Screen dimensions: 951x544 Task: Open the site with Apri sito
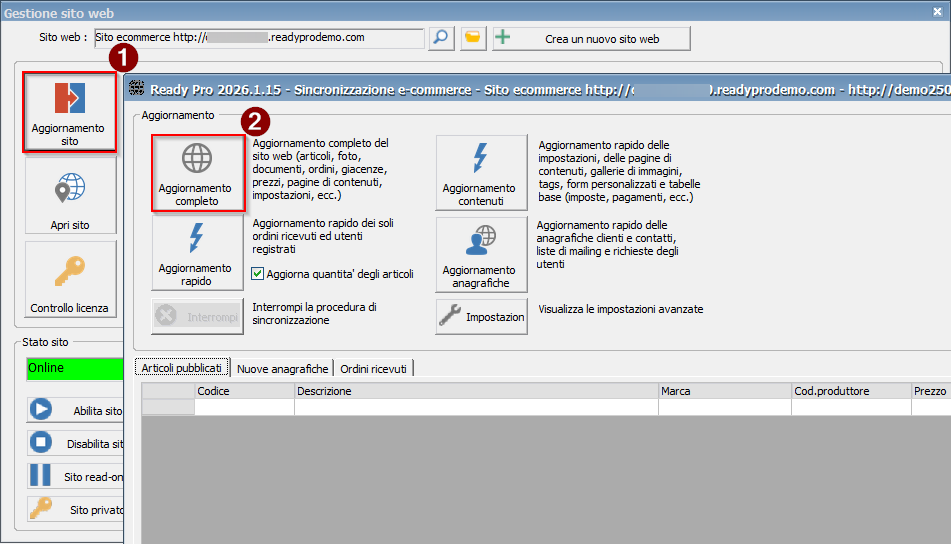(70, 196)
